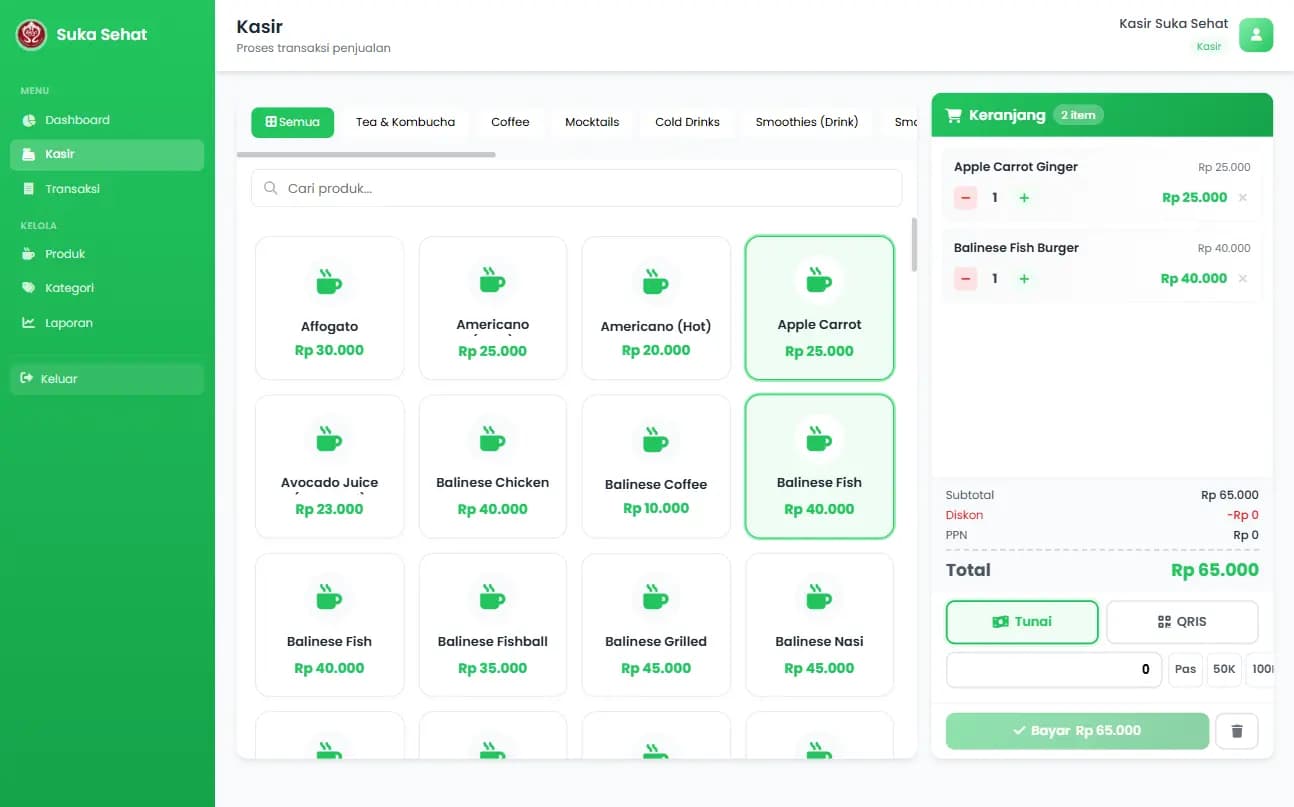Filter products by Tea & Kombucha
The height and width of the screenshot is (807, 1294).
[405, 122]
